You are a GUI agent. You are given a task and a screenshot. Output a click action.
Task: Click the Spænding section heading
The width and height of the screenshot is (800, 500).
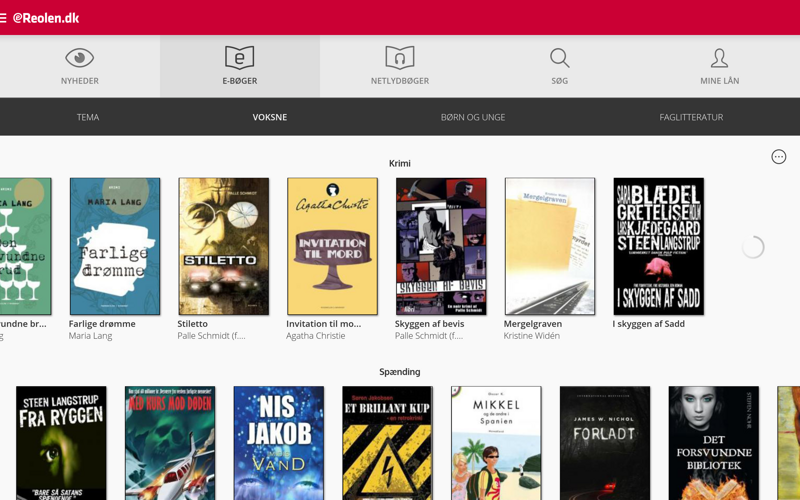click(399, 372)
